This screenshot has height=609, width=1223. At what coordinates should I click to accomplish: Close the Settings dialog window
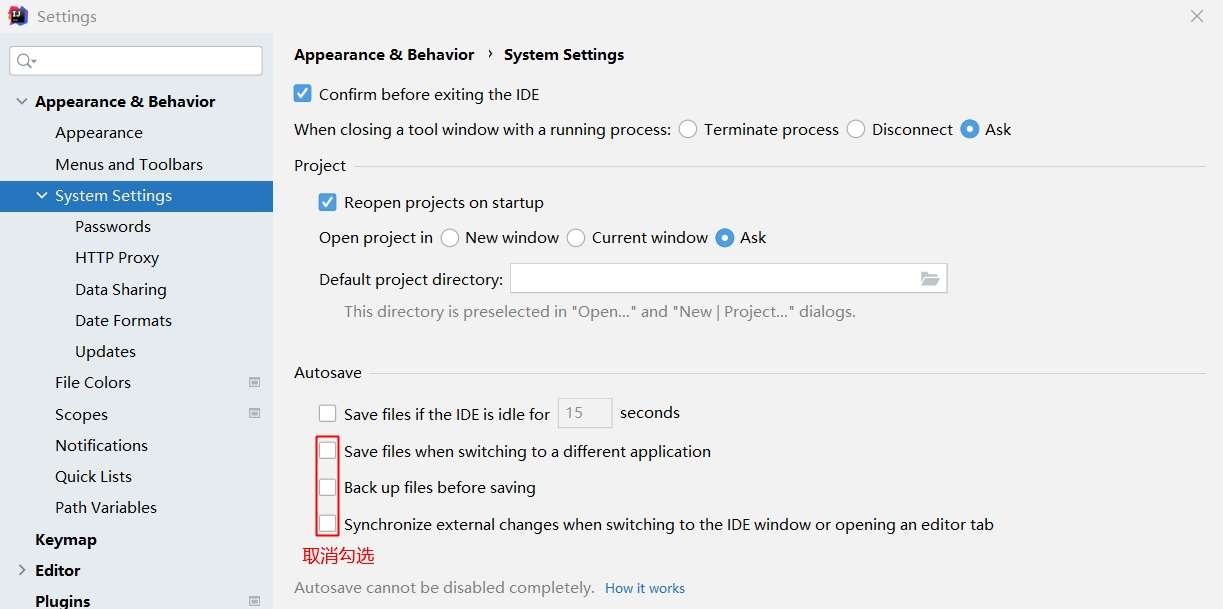tap(1197, 16)
